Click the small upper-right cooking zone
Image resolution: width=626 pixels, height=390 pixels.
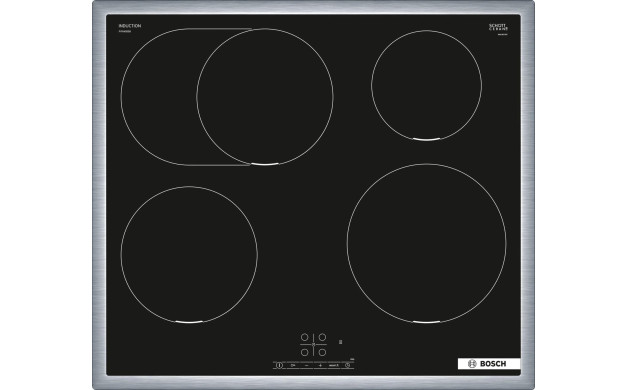point(426,85)
